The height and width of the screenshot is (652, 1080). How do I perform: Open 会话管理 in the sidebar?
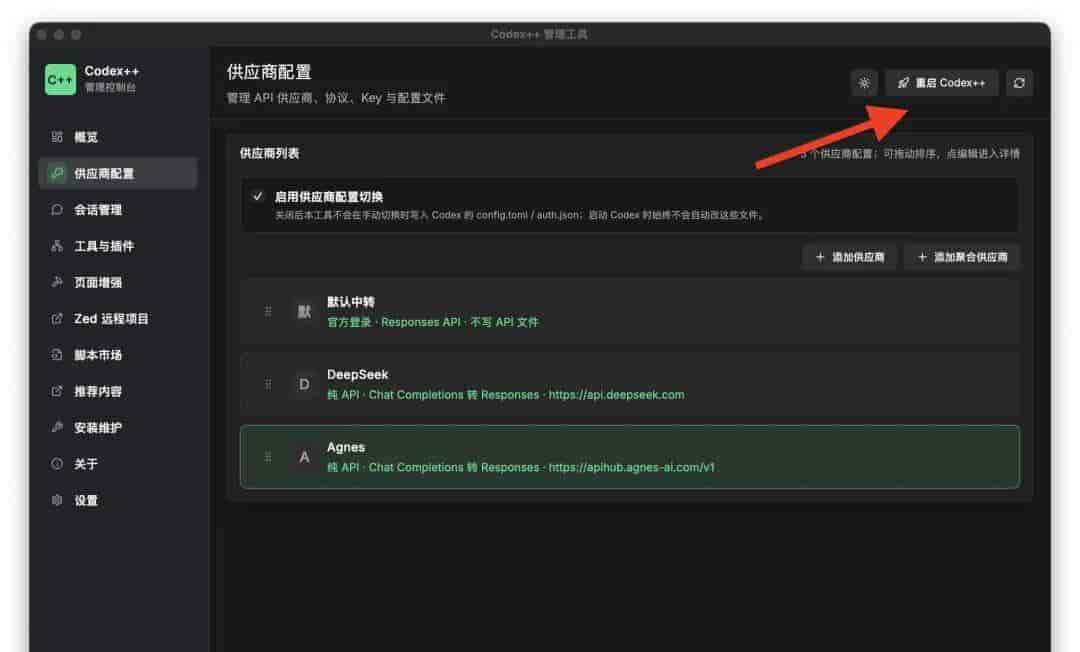click(x=118, y=210)
